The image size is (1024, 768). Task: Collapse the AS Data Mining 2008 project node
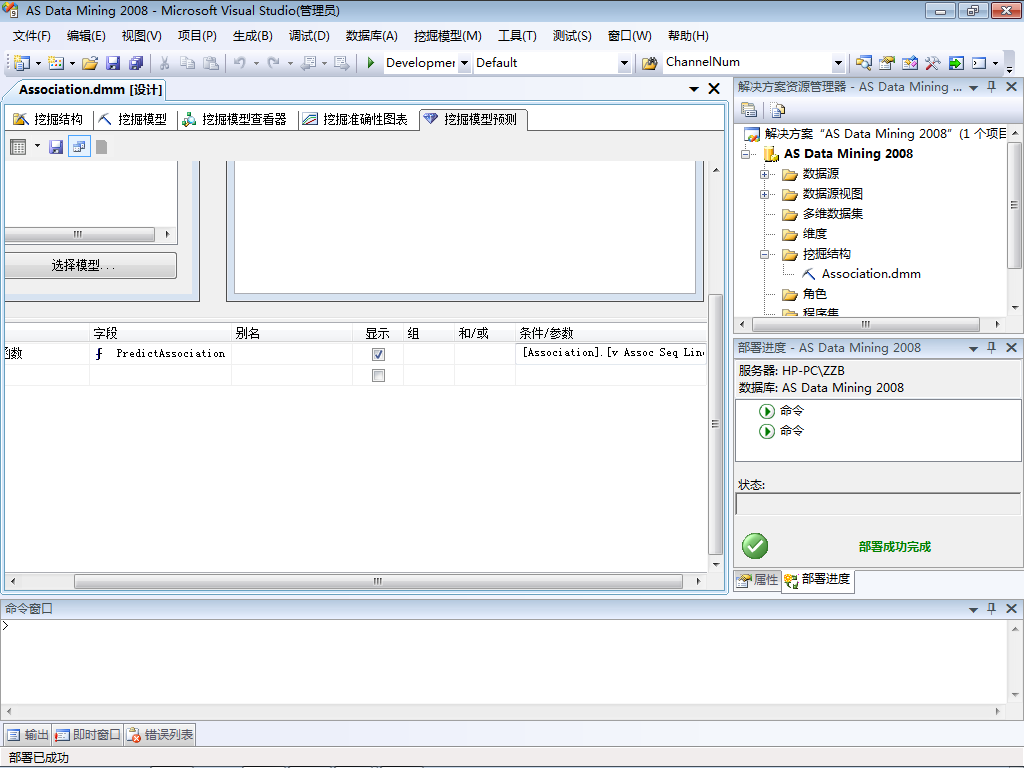pos(746,155)
